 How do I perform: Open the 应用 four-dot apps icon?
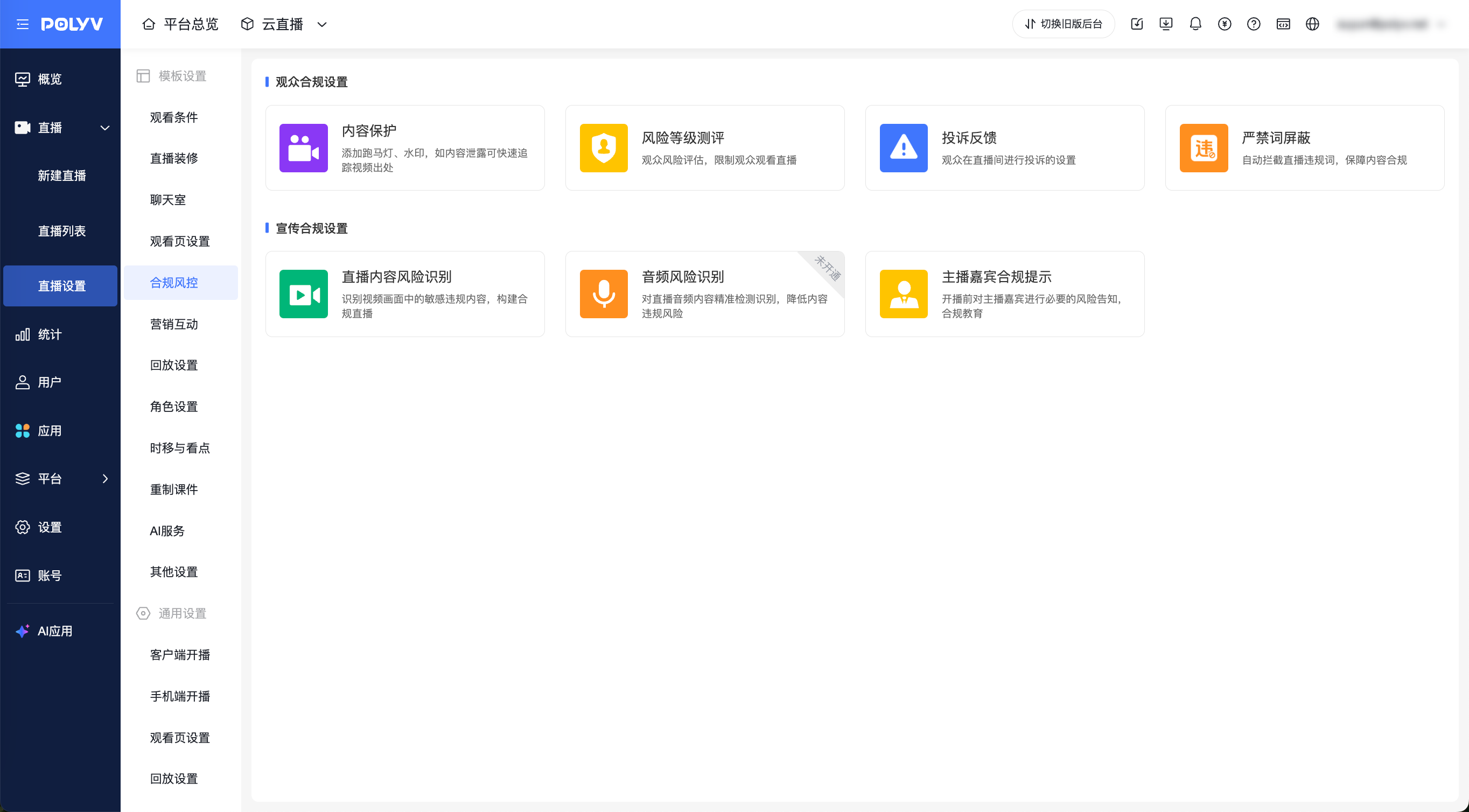click(x=22, y=431)
